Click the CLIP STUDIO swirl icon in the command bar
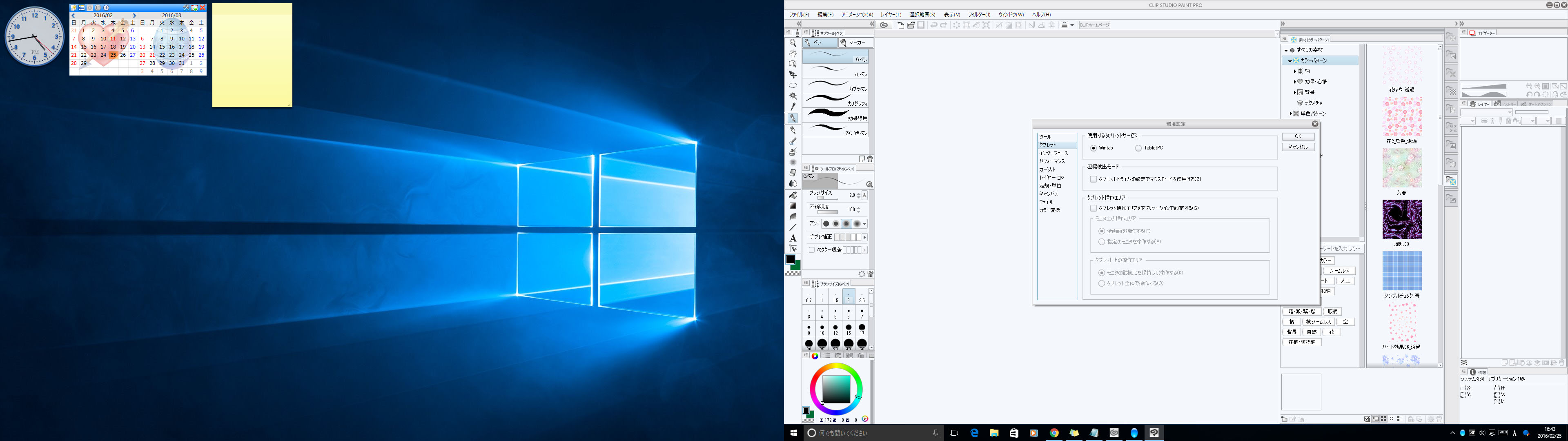 point(884,25)
